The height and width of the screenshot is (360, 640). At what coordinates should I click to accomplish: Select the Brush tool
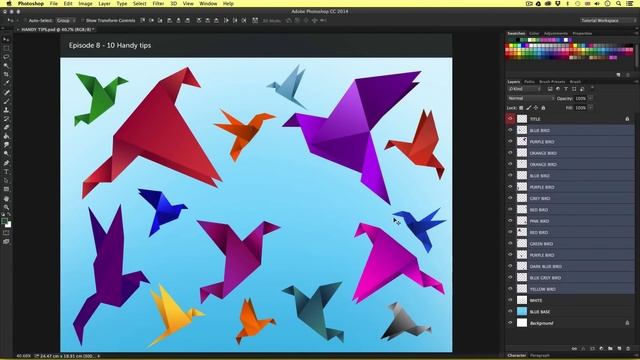[x=6, y=101]
